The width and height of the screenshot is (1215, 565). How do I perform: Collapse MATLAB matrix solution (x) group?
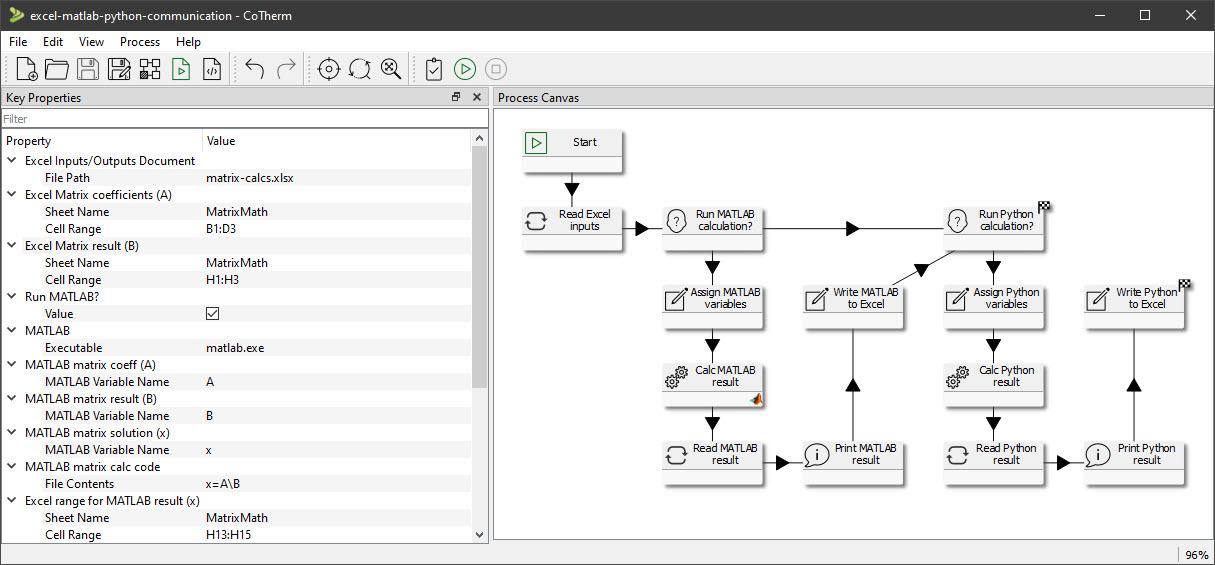click(x=12, y=432)
